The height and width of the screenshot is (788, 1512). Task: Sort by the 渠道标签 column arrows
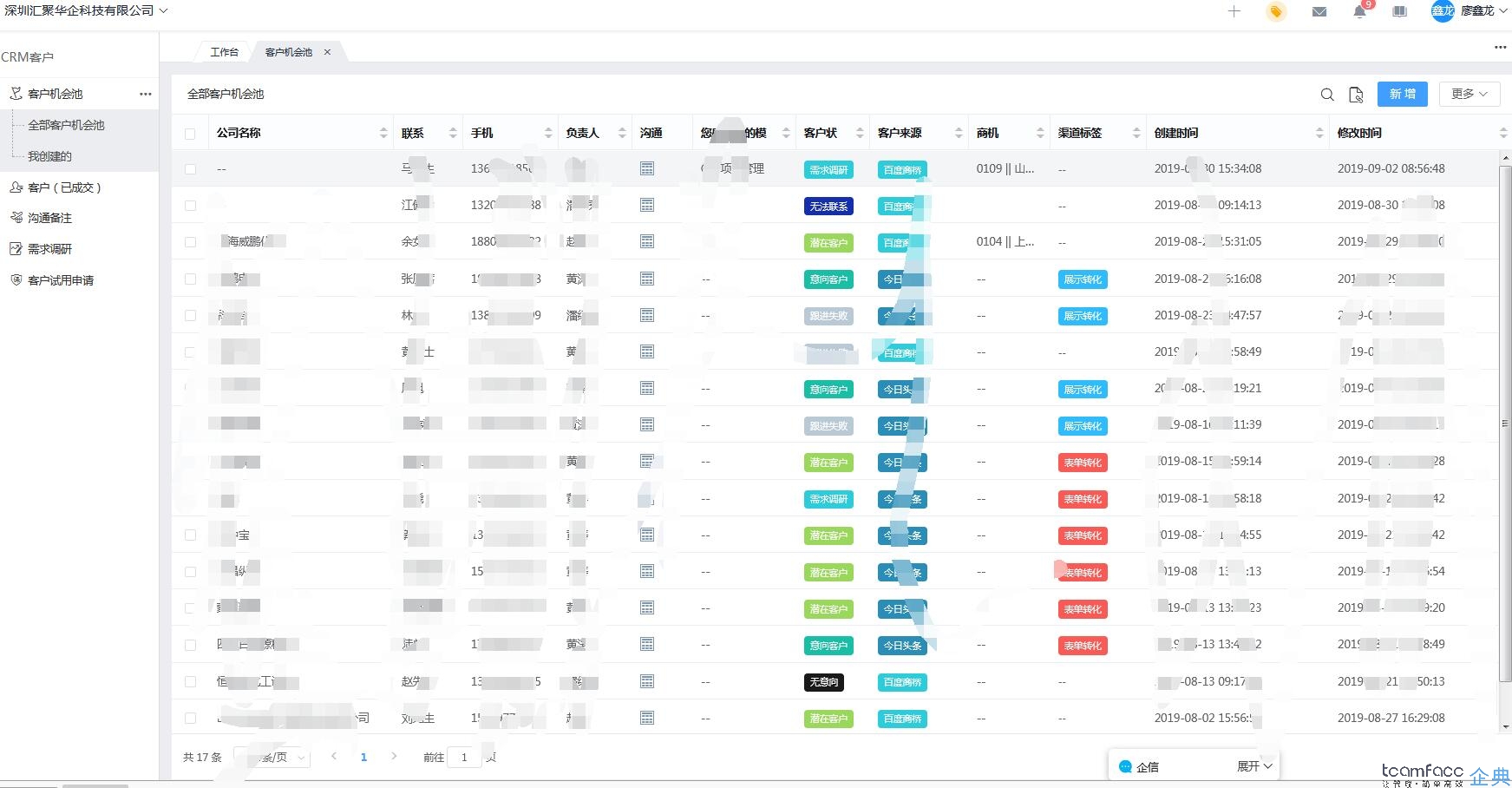(x=1136, y=133)
